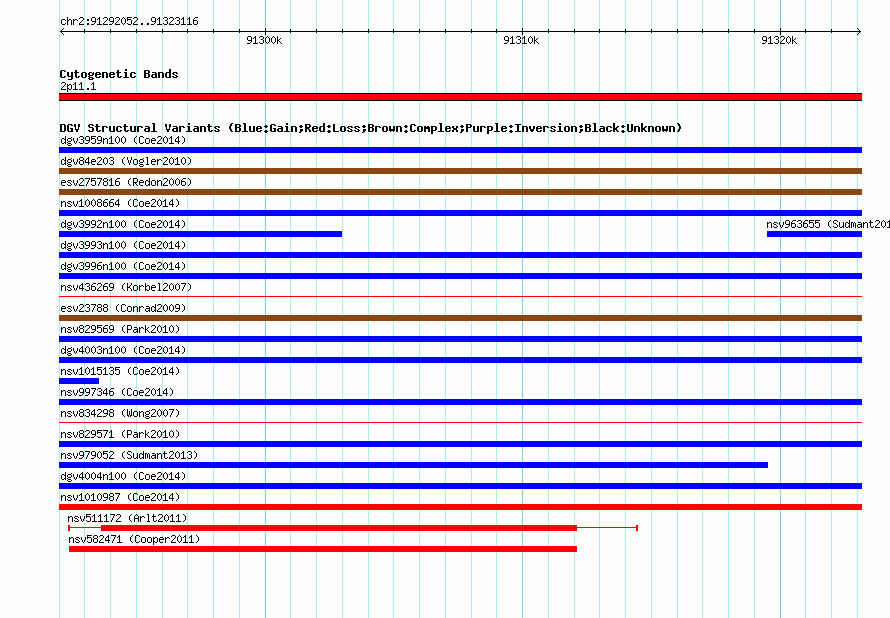Click the nsv1010987 (Coe2014) label
Viewport: 890px width, 618px height.
120,497
